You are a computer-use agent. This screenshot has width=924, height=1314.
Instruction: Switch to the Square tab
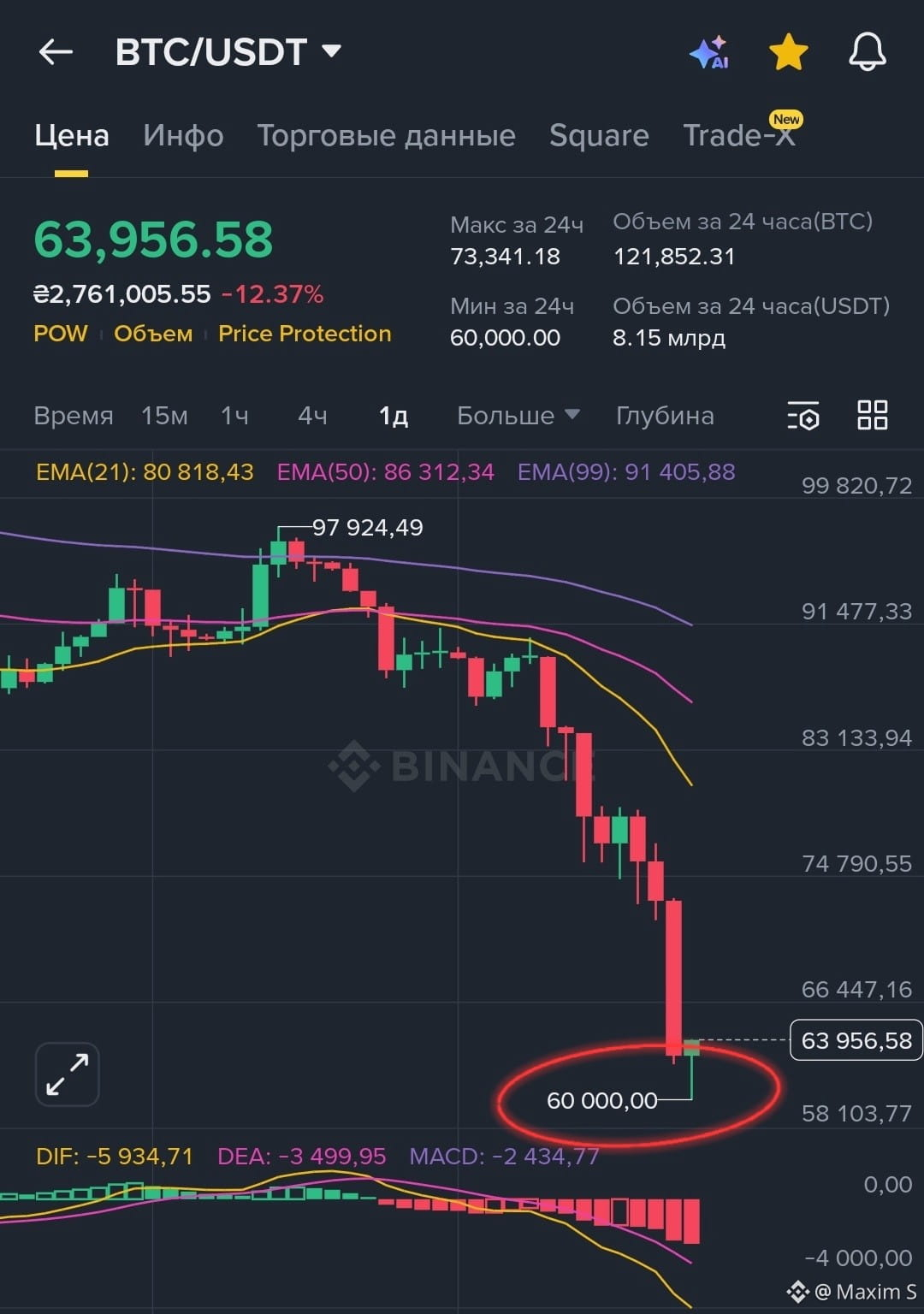[599, 135]
